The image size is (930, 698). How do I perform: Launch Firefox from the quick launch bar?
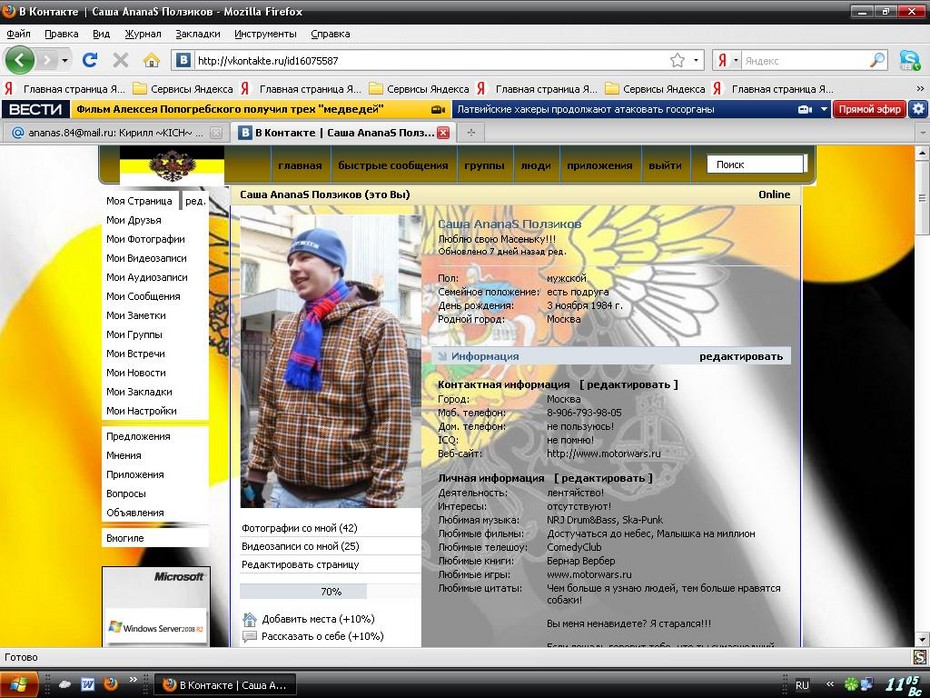click(110, 685)
